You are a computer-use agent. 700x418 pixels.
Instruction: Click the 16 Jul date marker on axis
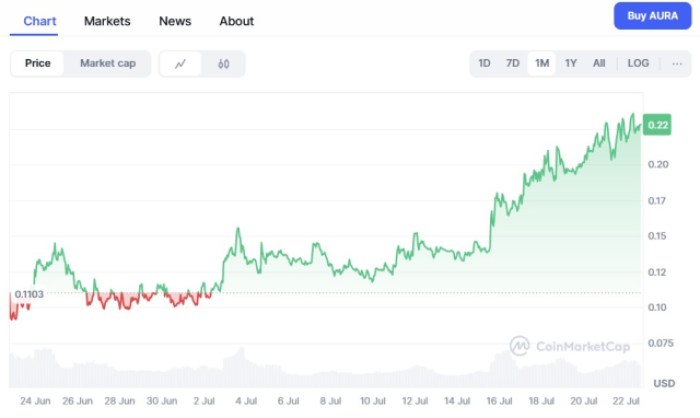(497, 400)
